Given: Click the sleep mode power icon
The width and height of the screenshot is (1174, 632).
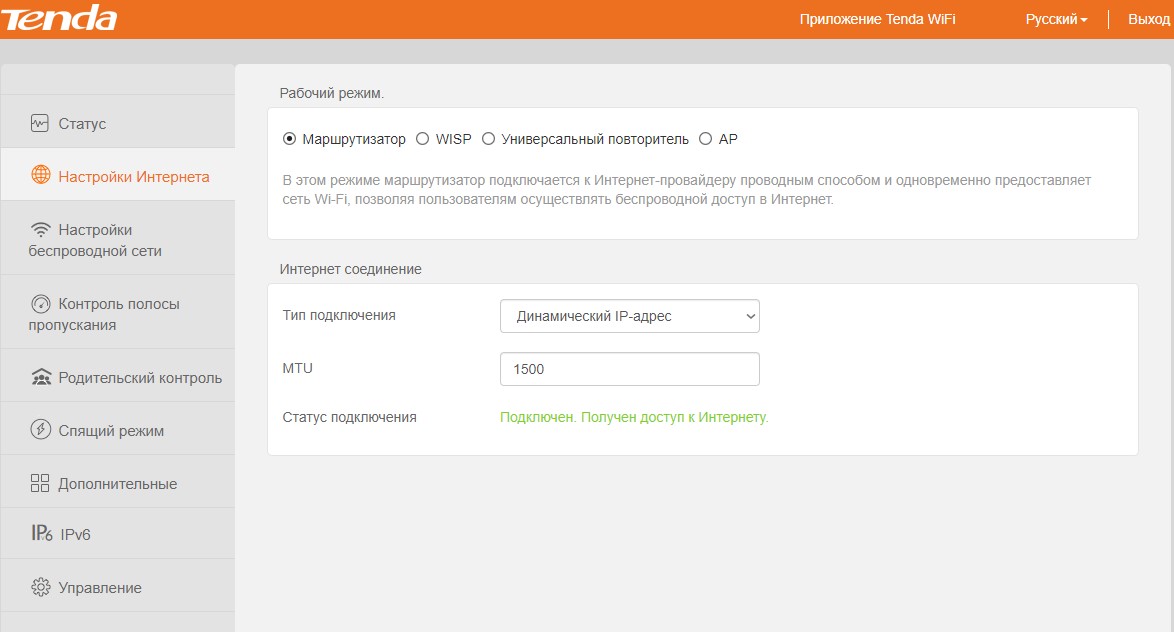Looking at the screenshot, I should (x=40, y=430).
